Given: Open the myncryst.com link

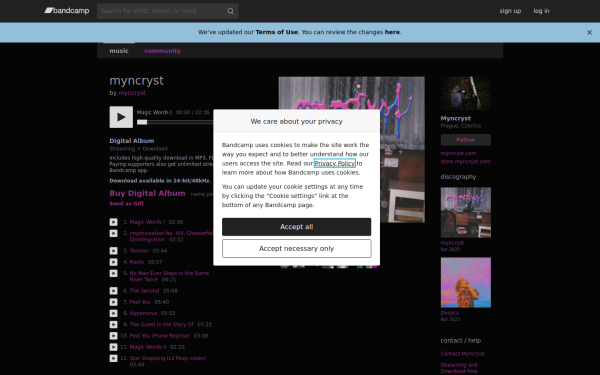Looking at the screenshot, I should tap(458, 153).
